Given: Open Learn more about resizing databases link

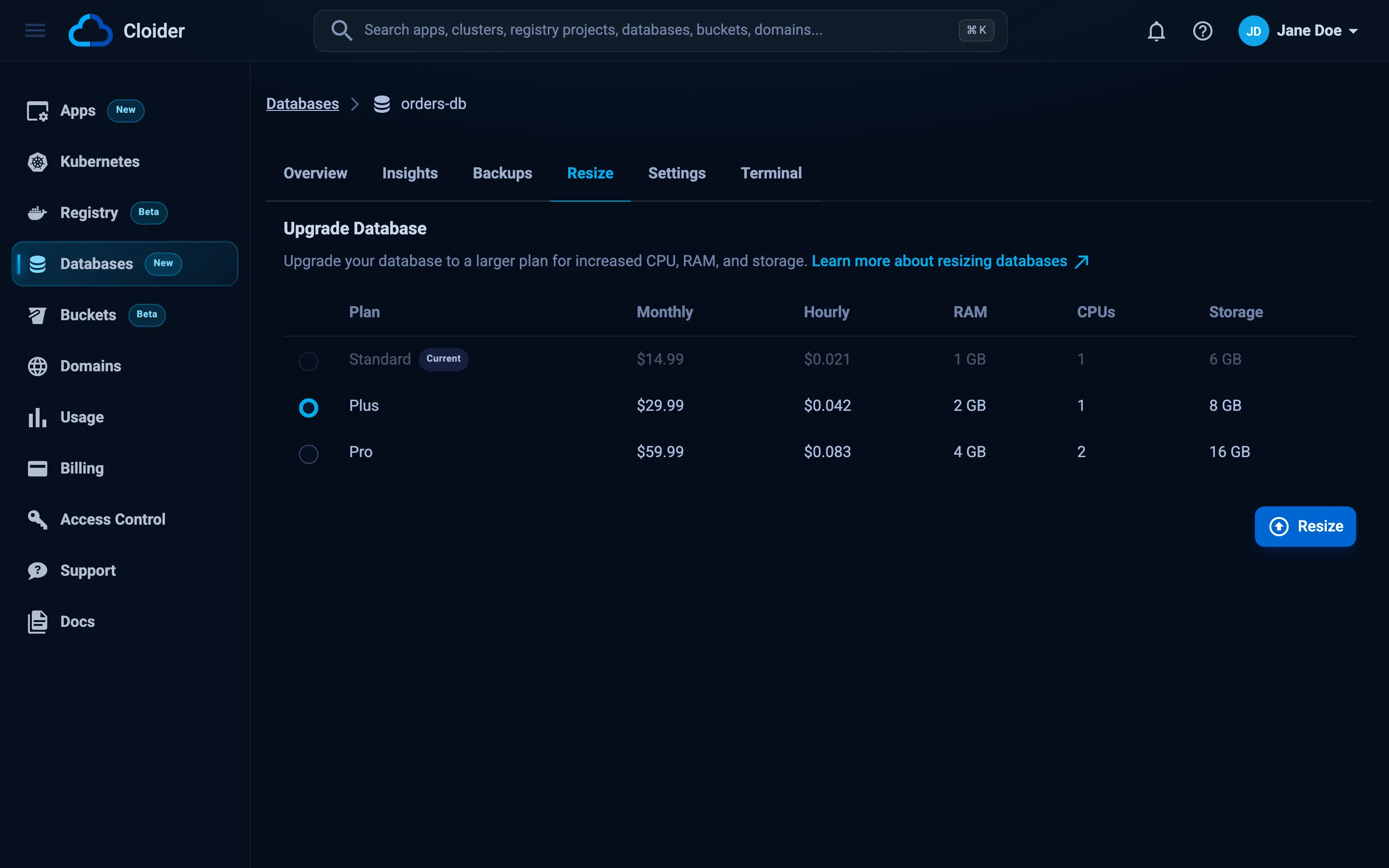Looking at the screenshot, I should coord(950,261).
